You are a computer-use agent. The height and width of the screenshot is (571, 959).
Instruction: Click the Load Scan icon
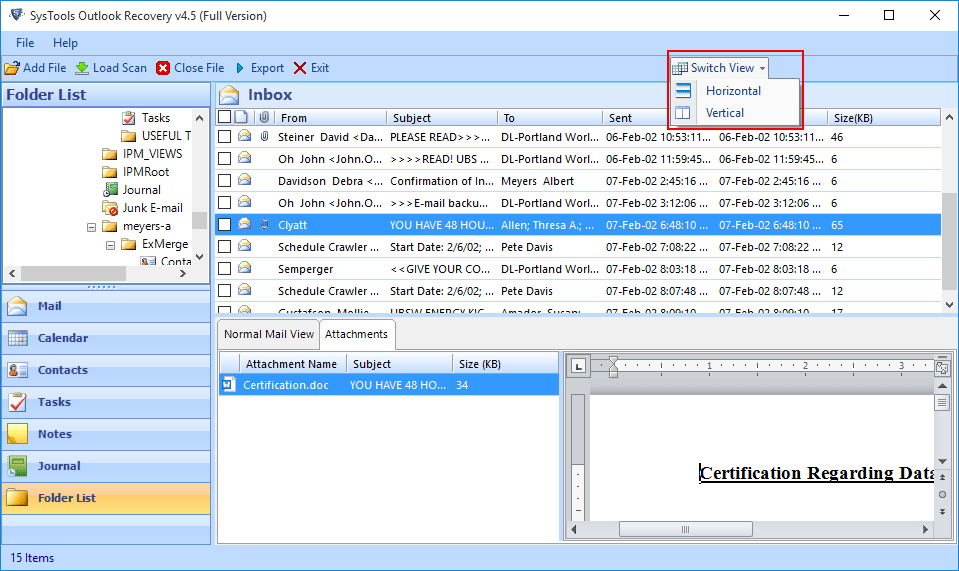coord(82,68)
